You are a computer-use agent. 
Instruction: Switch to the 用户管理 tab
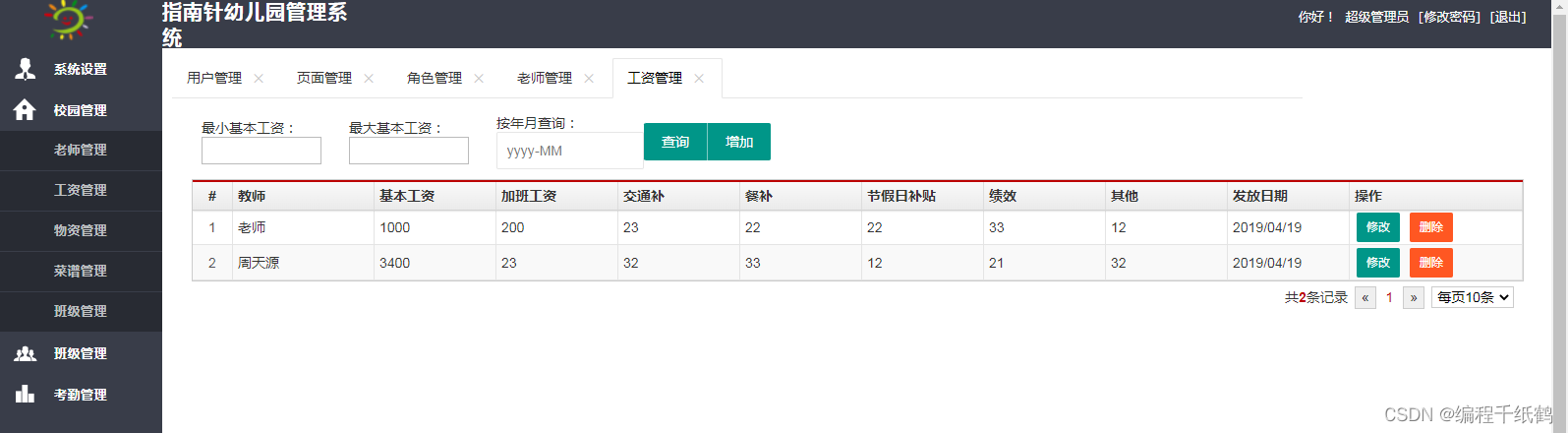tap(214, 78)
